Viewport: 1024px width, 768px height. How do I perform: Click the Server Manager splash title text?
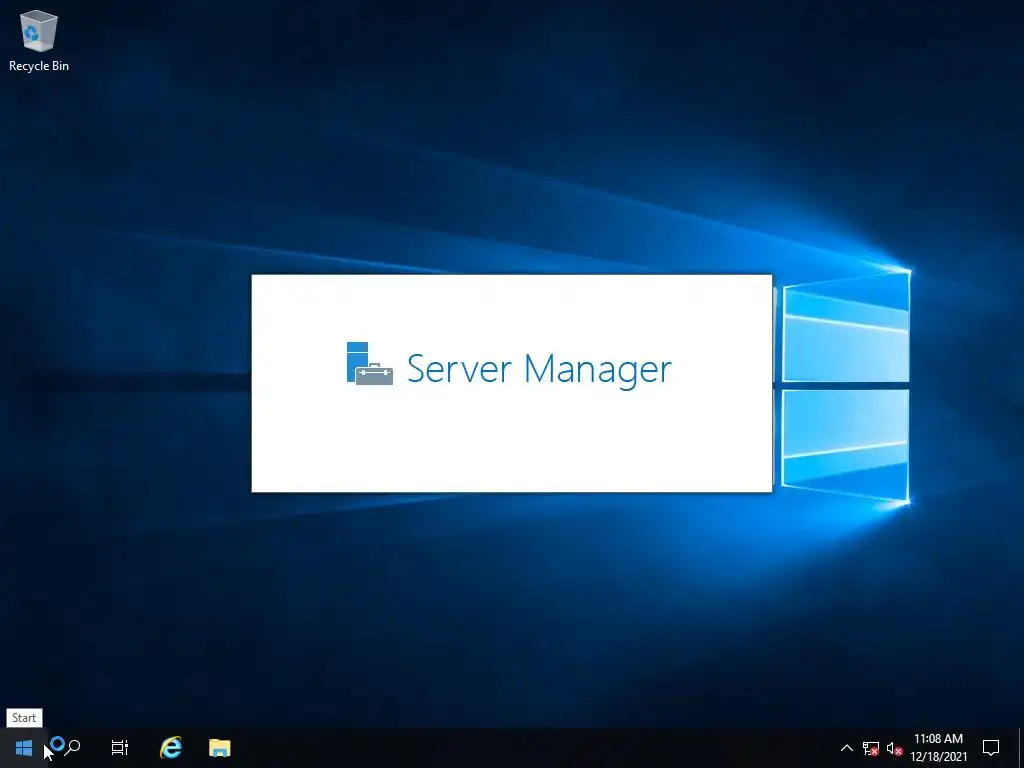539,369
